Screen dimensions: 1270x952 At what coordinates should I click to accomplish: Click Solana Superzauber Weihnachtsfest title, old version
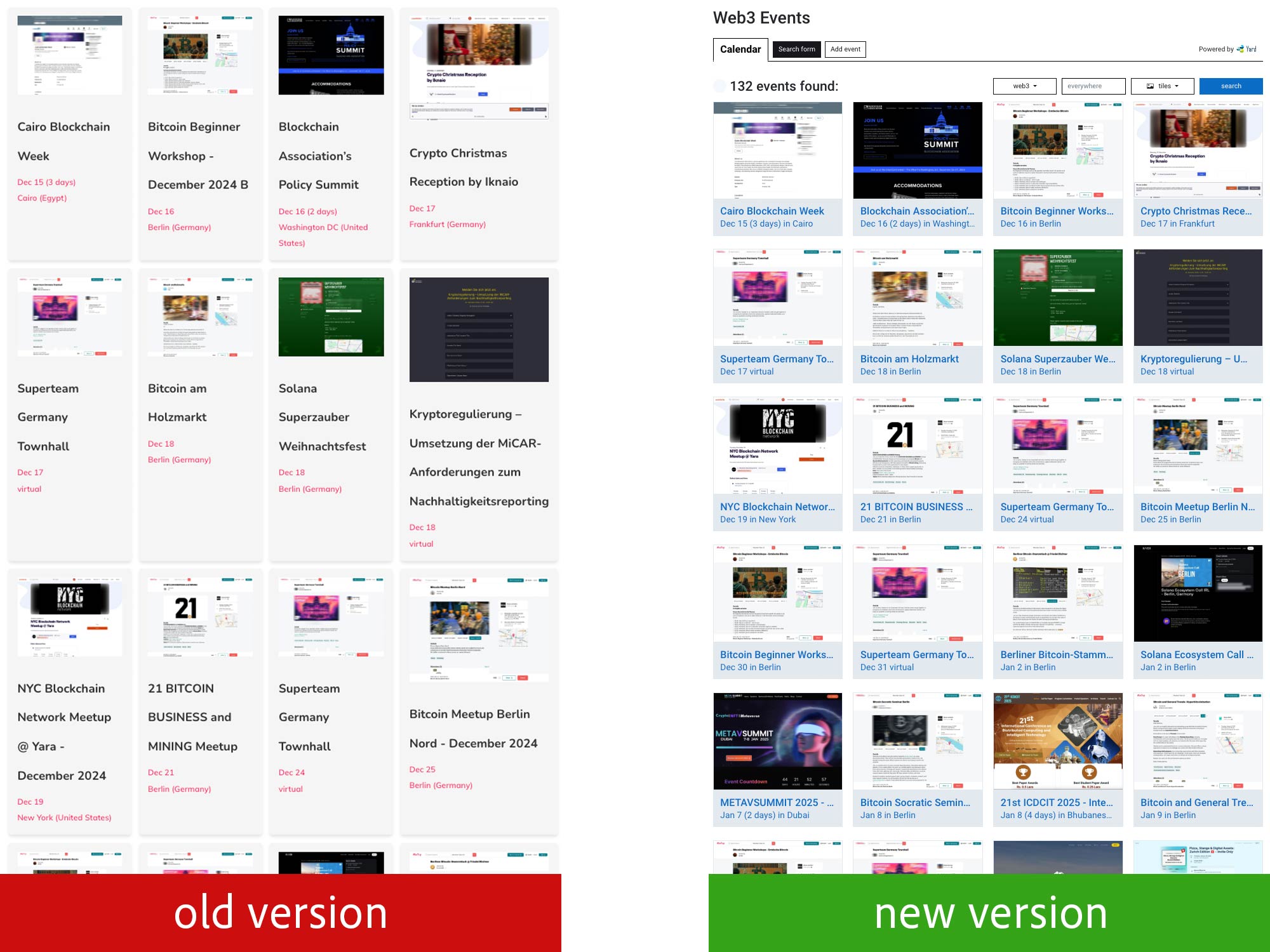(322, 417)
